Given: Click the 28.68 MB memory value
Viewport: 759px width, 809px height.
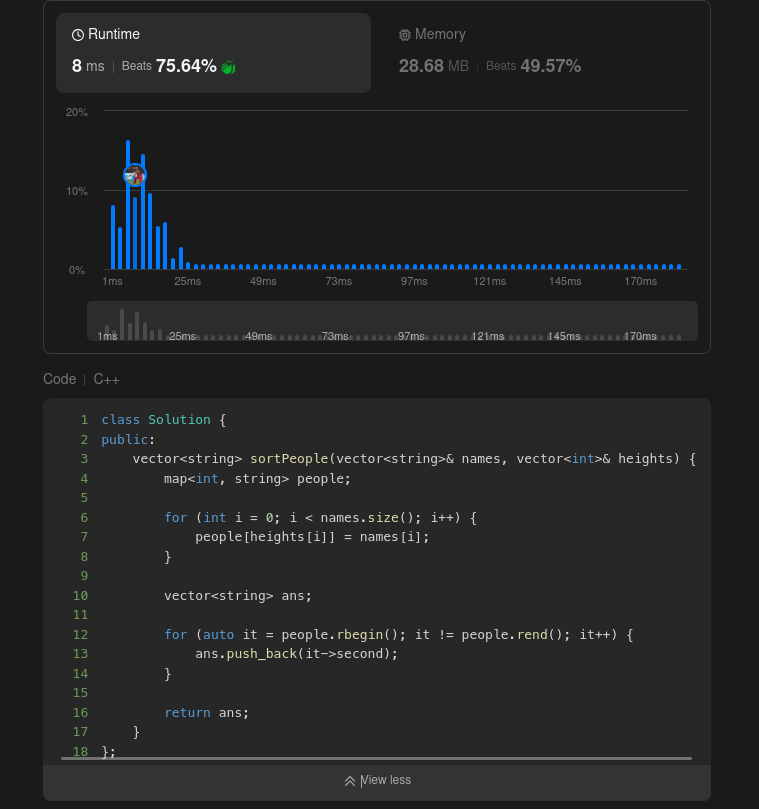Looking at the screenshot, I should (x=433, y=66).
